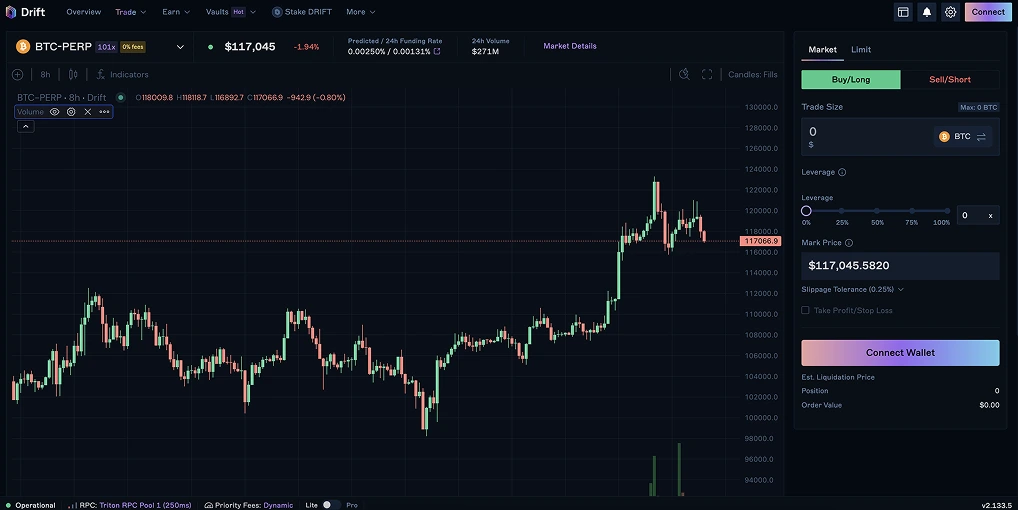The image size is (1018, 510).
Task: Click the add compare plus icon on chart toolbar
Action: click(x=18, y=75)
